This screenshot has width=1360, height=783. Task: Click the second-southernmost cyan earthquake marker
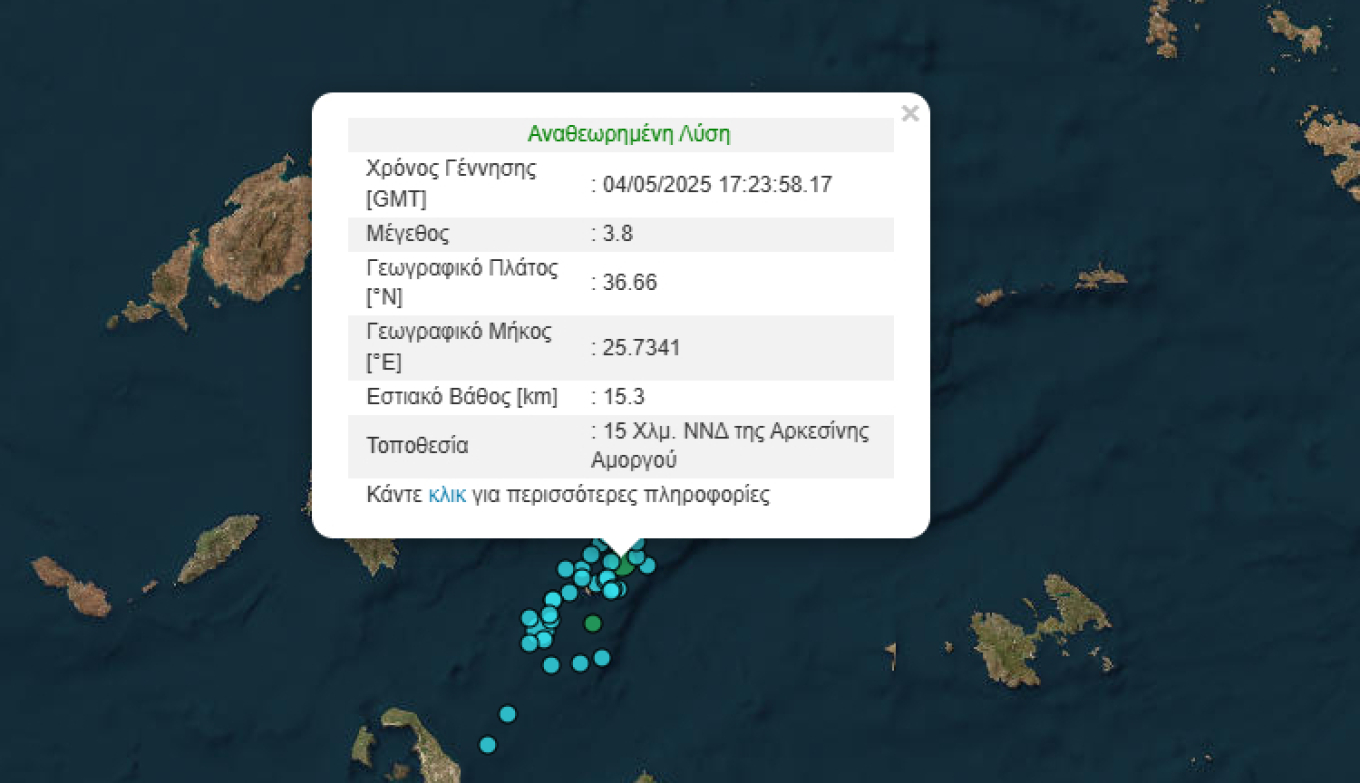(x=507, y=713)
